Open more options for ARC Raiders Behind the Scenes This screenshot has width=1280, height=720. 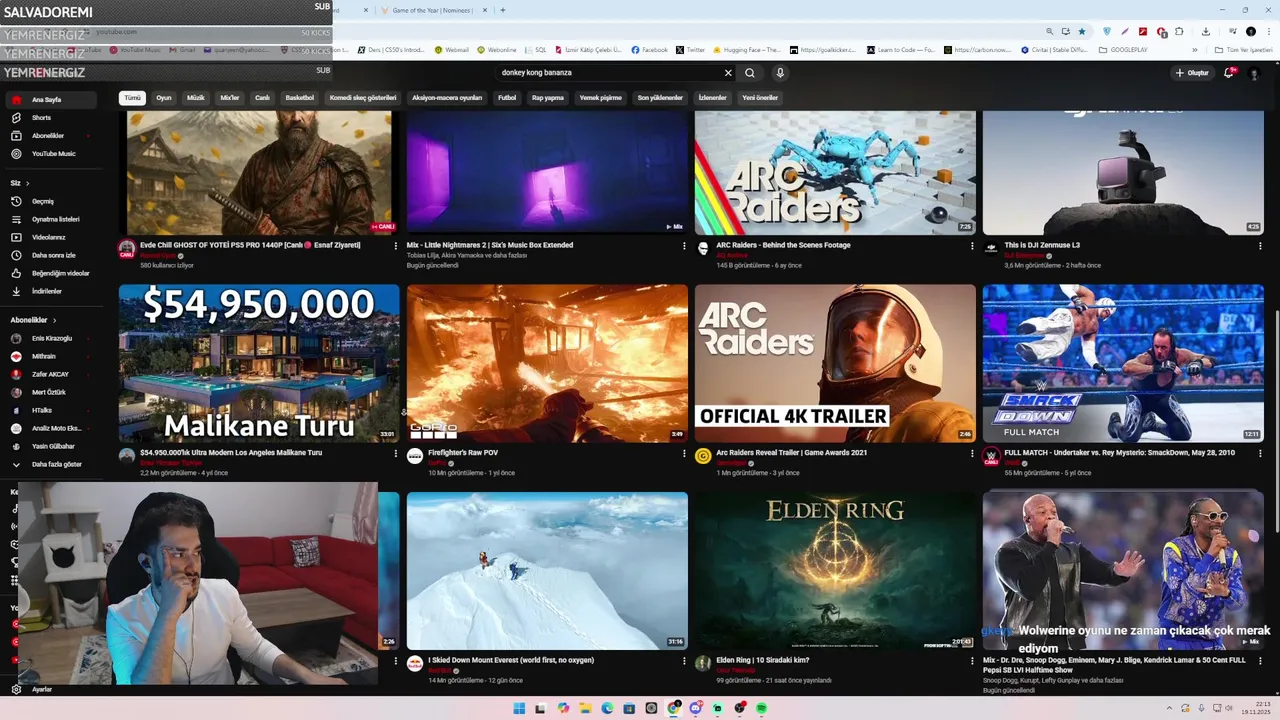click(x=972, y=246)
